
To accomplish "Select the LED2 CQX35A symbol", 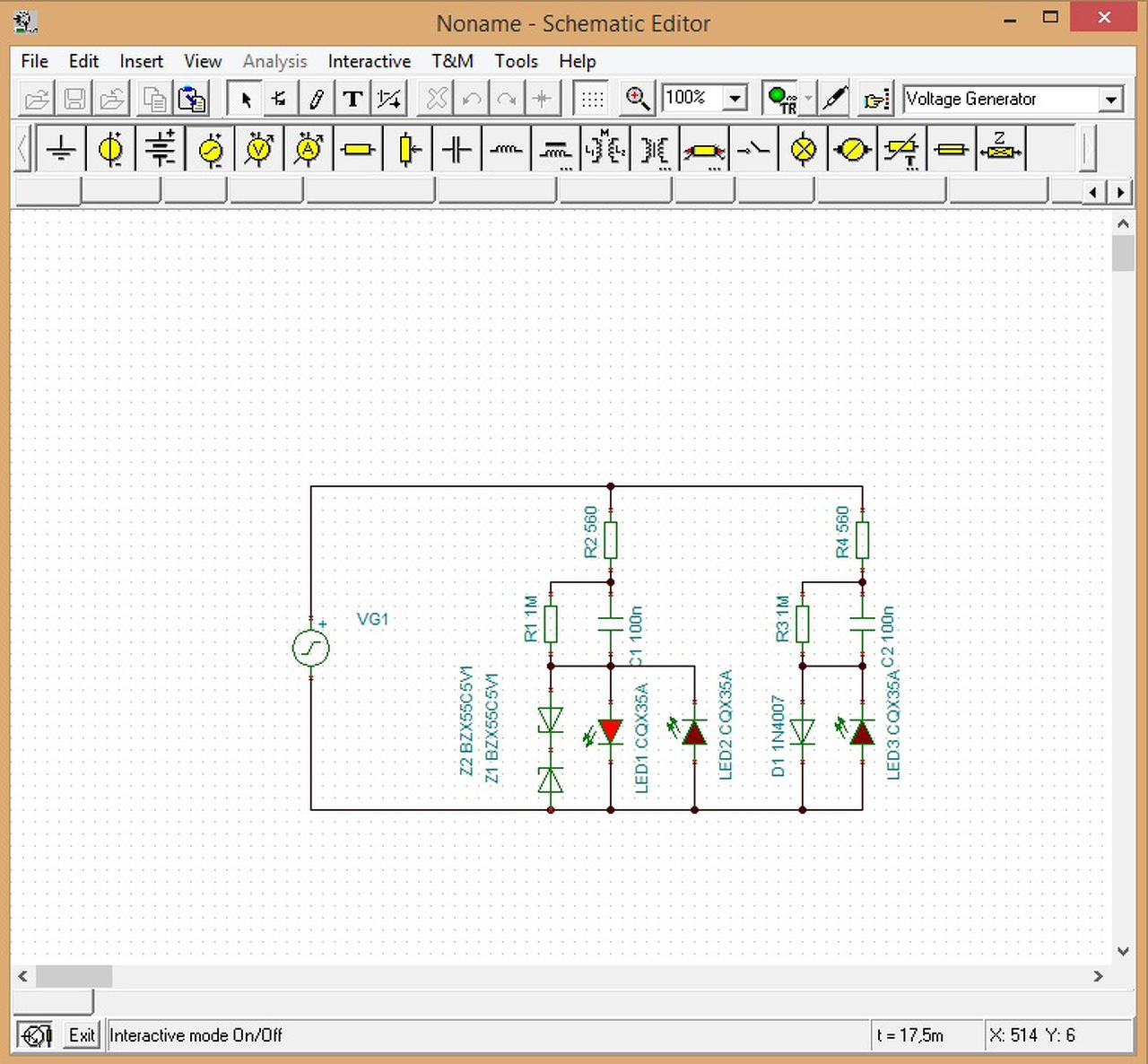I will pos(694,732).
